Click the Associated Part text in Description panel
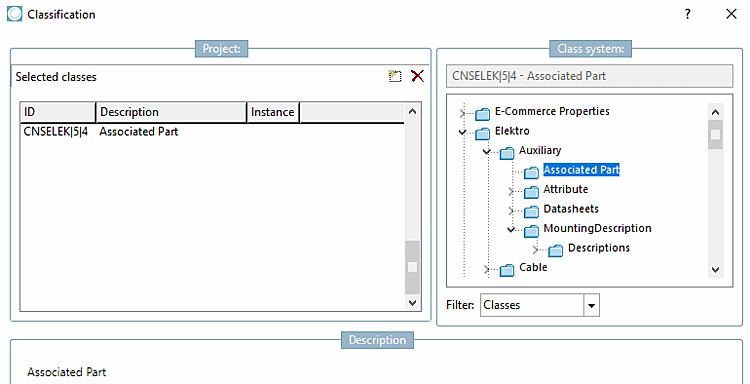The width and height of the screenshot is (750, 384). (66, 372)
